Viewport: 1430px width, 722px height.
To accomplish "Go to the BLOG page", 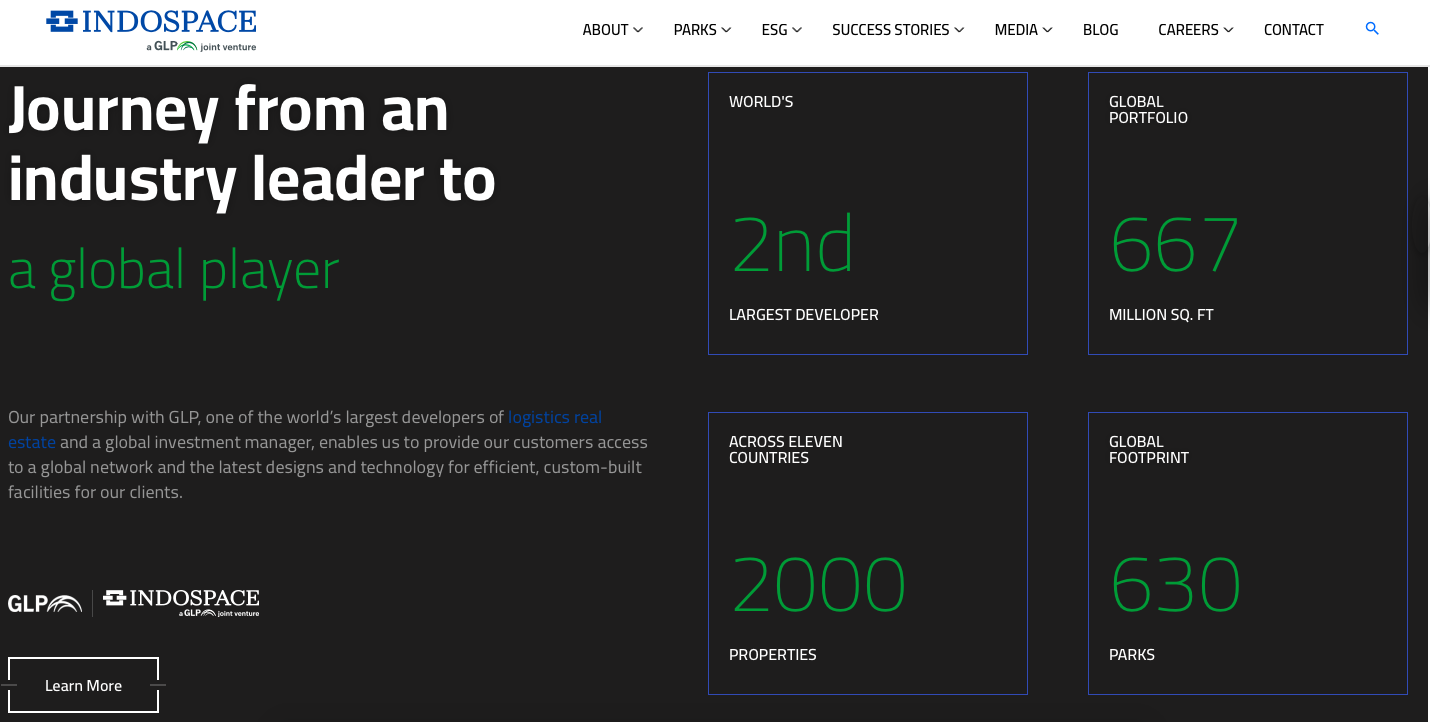I will pyautogui.click(x=1100, y=30).
